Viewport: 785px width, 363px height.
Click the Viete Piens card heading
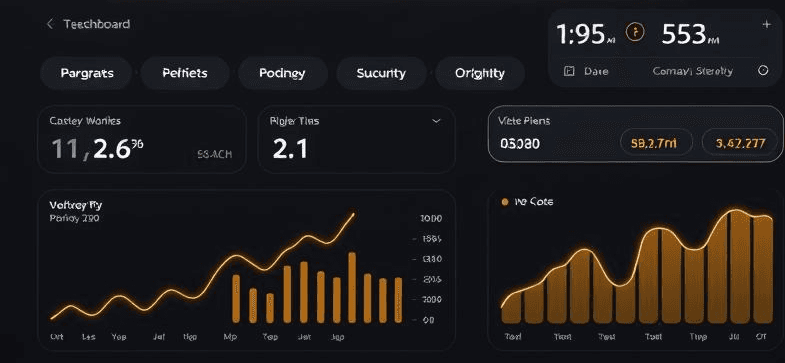(x=524, y=121)
